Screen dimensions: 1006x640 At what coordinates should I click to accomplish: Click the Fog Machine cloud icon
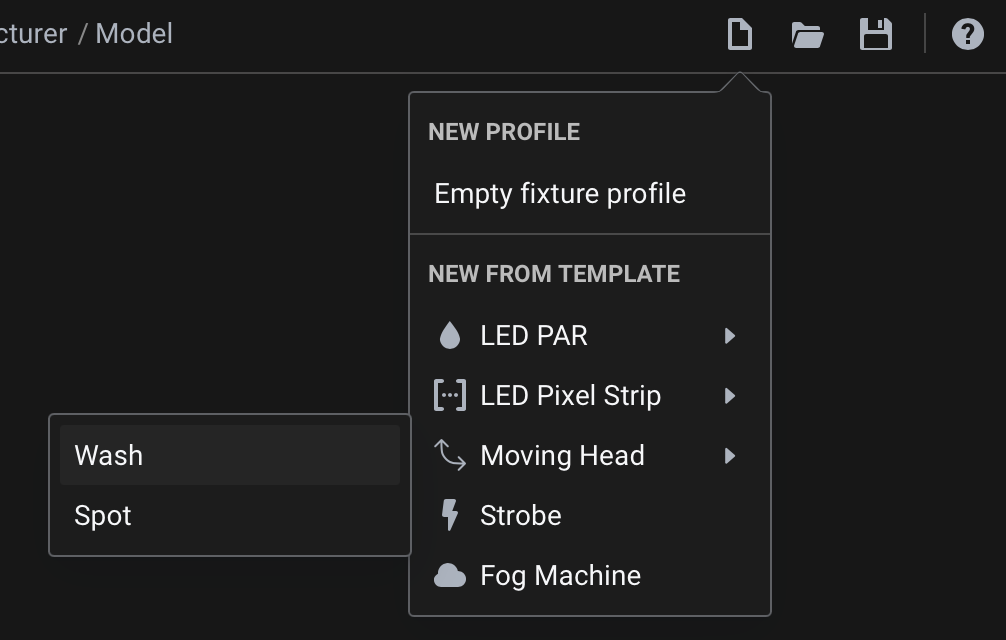point(450,575)
